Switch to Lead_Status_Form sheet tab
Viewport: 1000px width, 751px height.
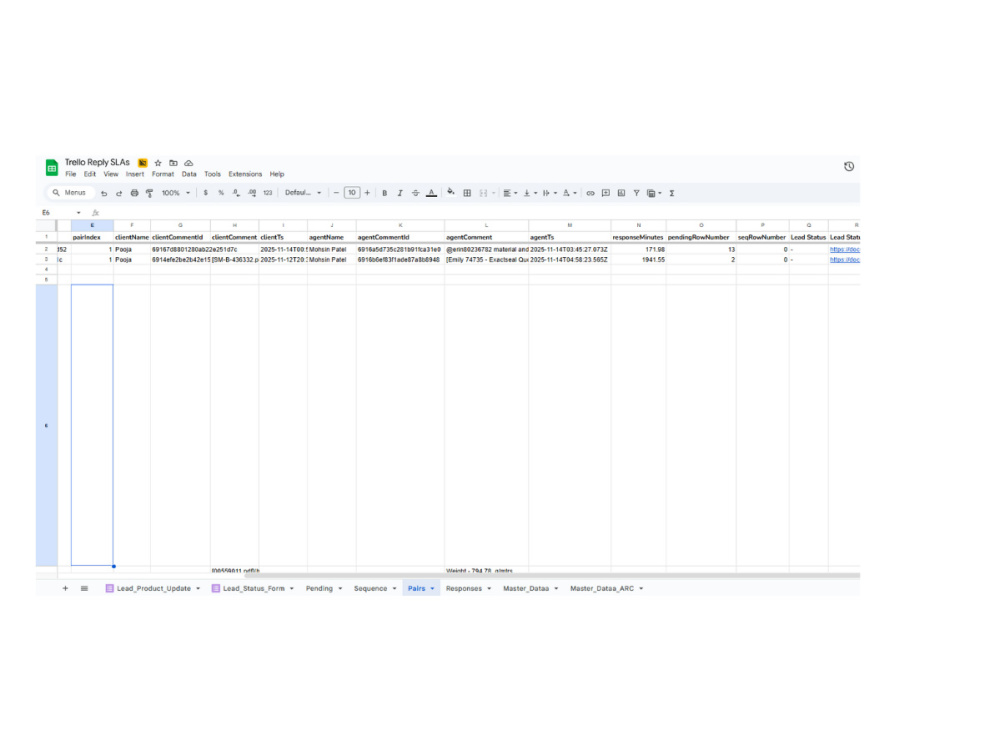(x=253, y=588)
